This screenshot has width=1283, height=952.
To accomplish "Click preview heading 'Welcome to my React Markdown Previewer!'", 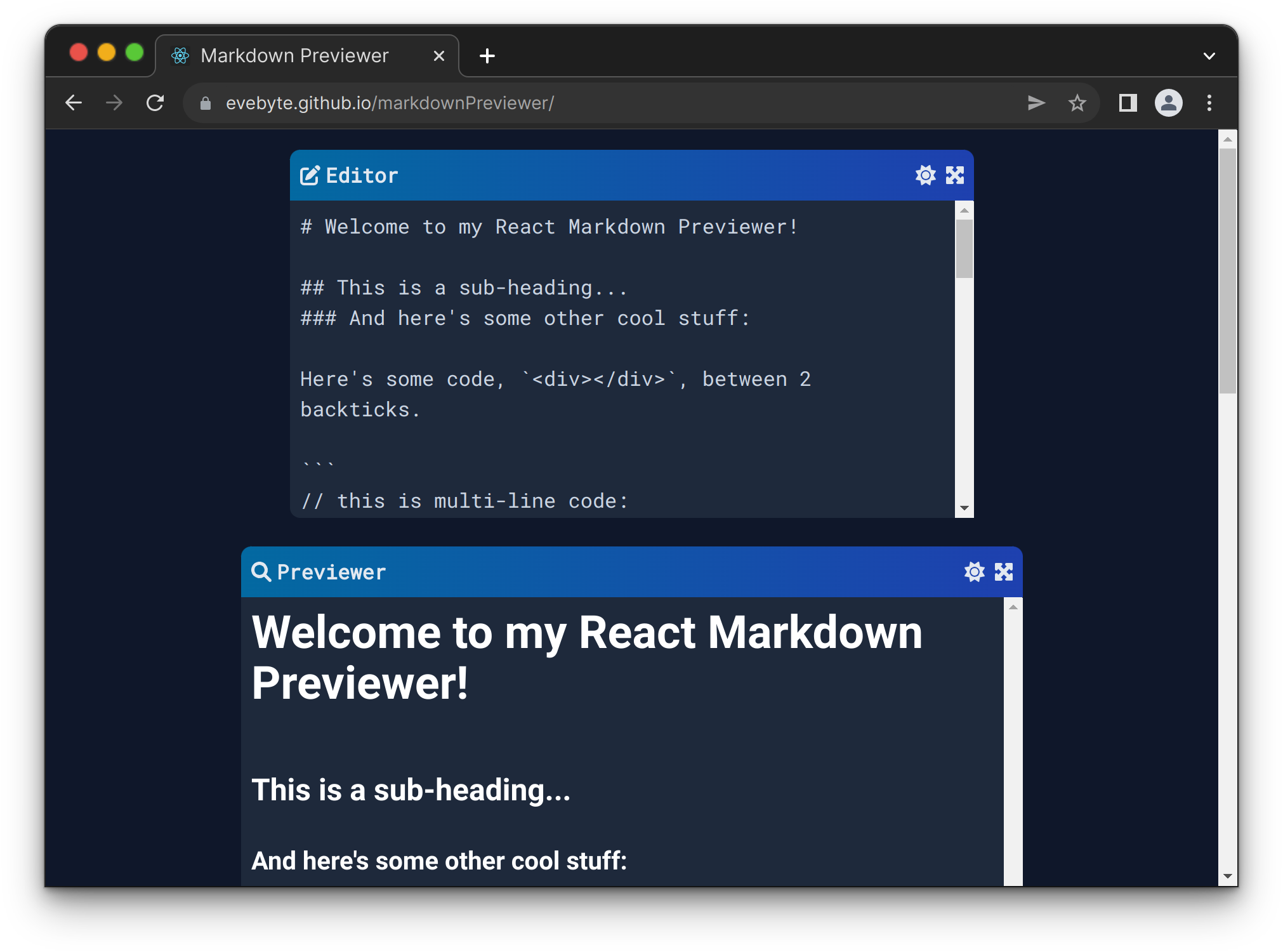I will click(x=587, y=658).
